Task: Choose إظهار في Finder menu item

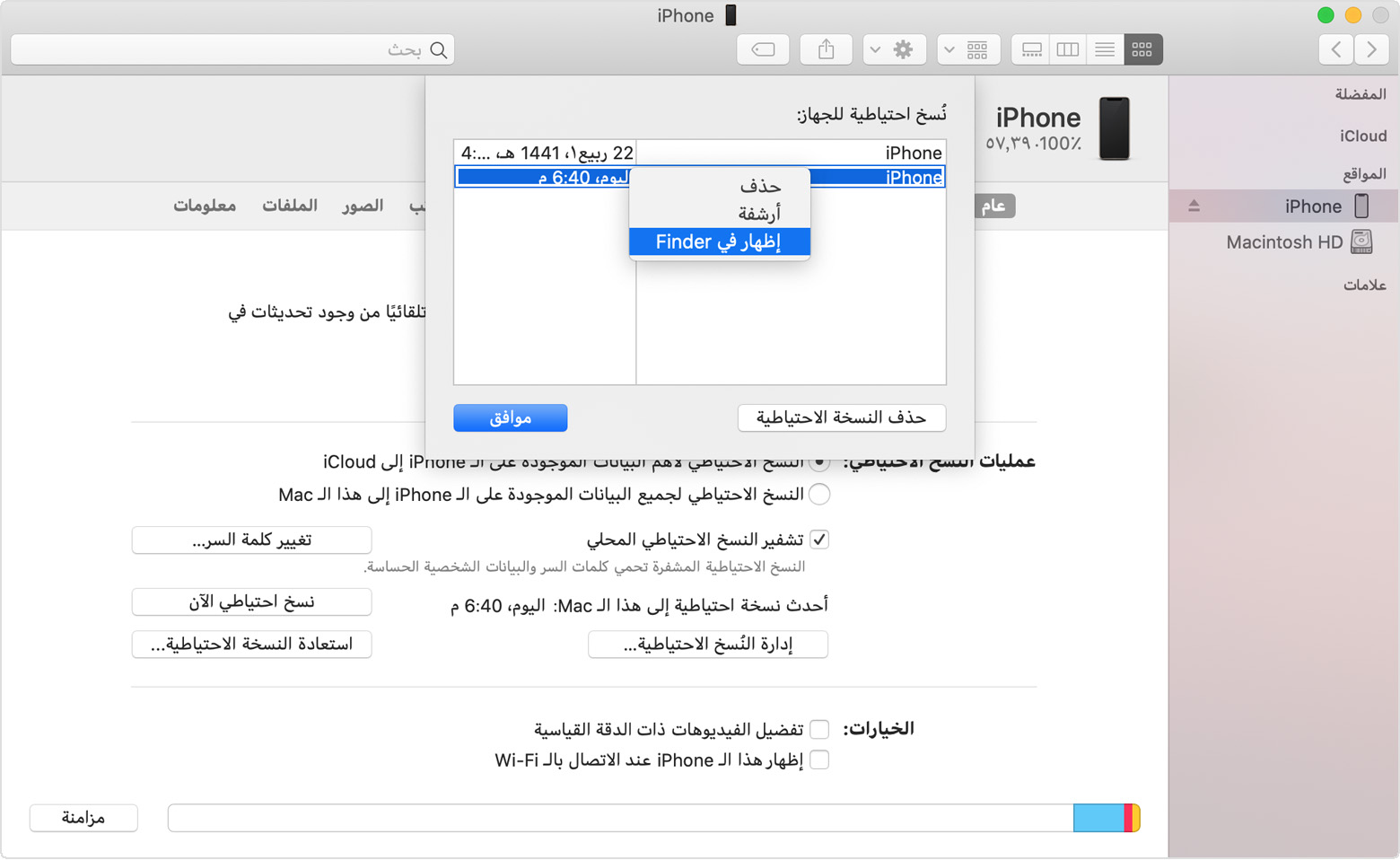Action: pos(720,241)
